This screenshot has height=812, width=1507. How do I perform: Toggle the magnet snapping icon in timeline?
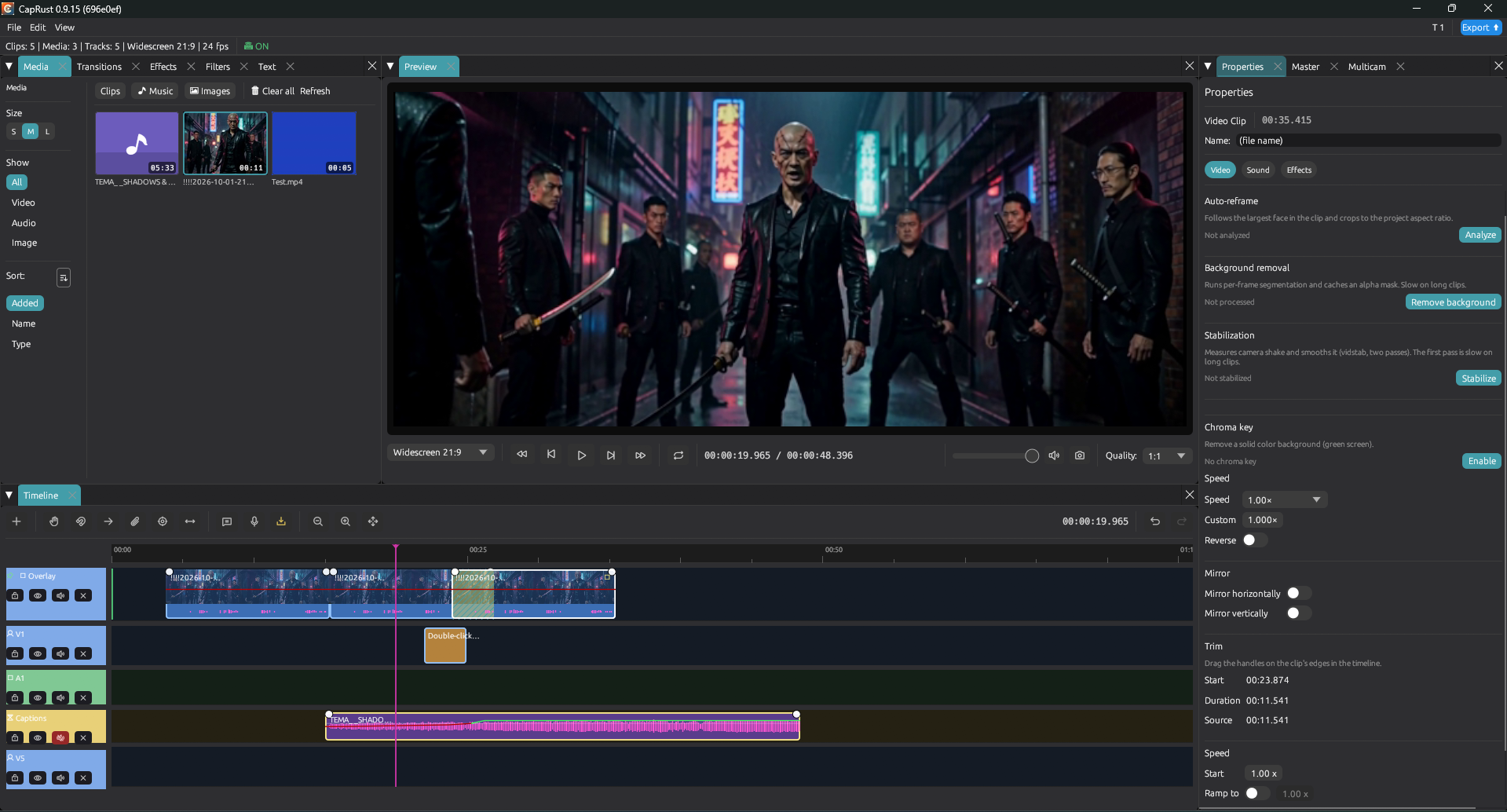tap(81, 521)
